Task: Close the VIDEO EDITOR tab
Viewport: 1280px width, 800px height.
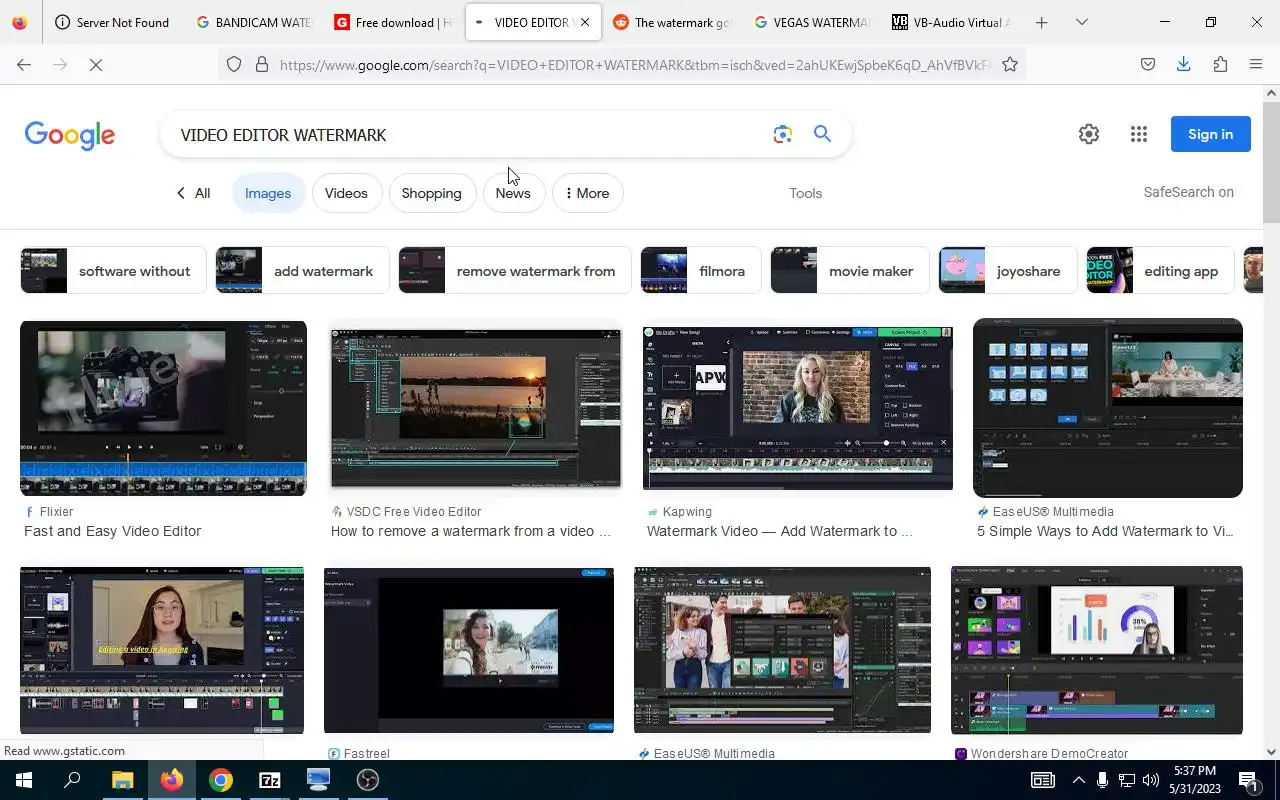Action: coord(585,22)
